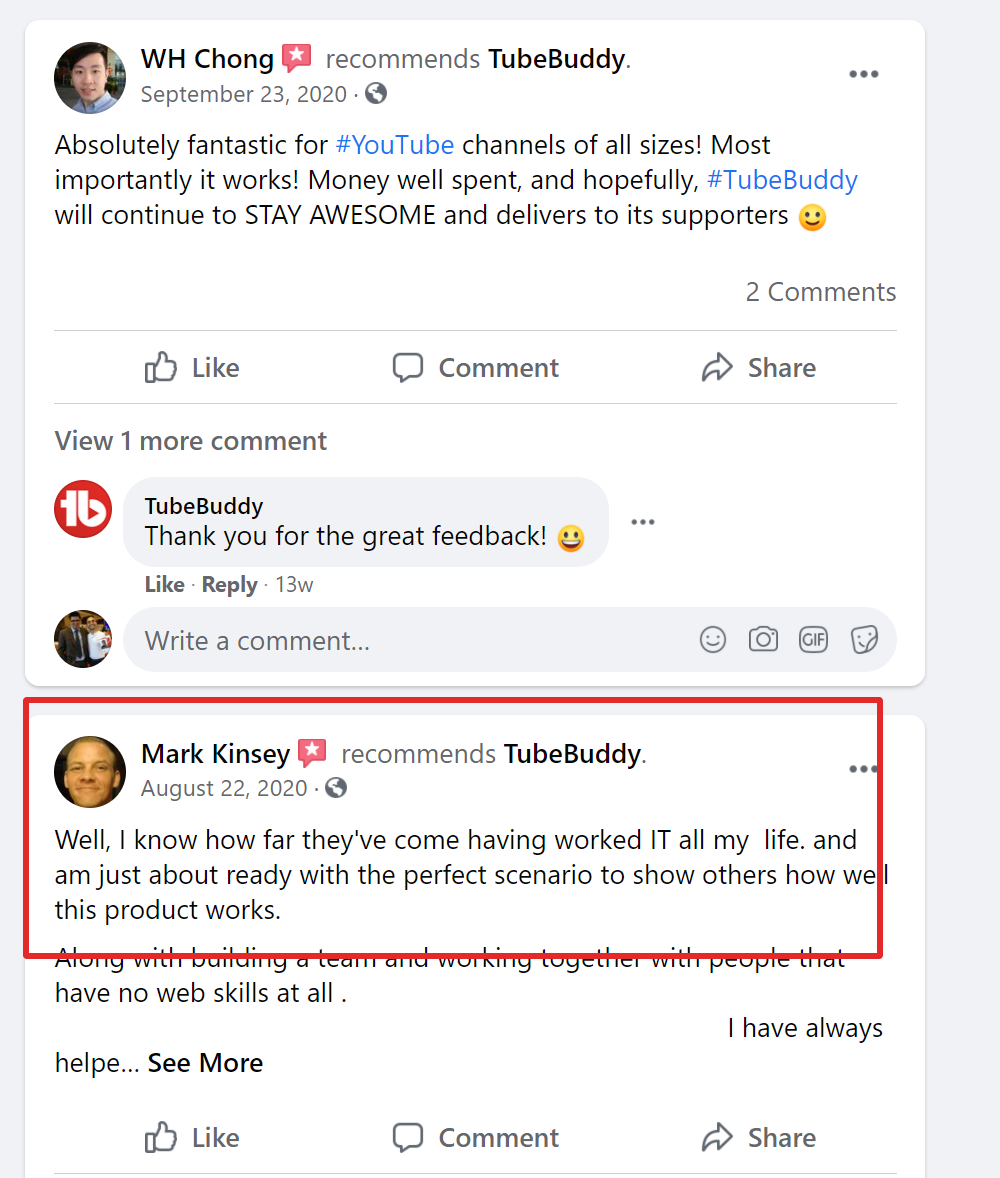Open options menu on WH Chong's post
This screenshot has width=1000, height=1178.
[x=864, y=73]
